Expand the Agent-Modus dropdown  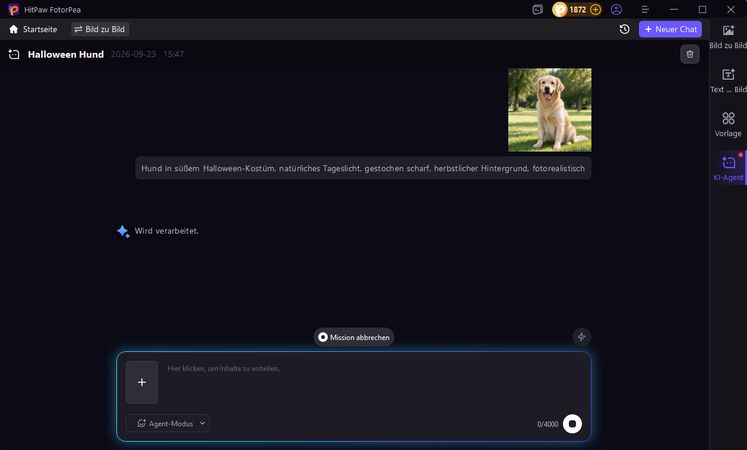pos(168,423)
